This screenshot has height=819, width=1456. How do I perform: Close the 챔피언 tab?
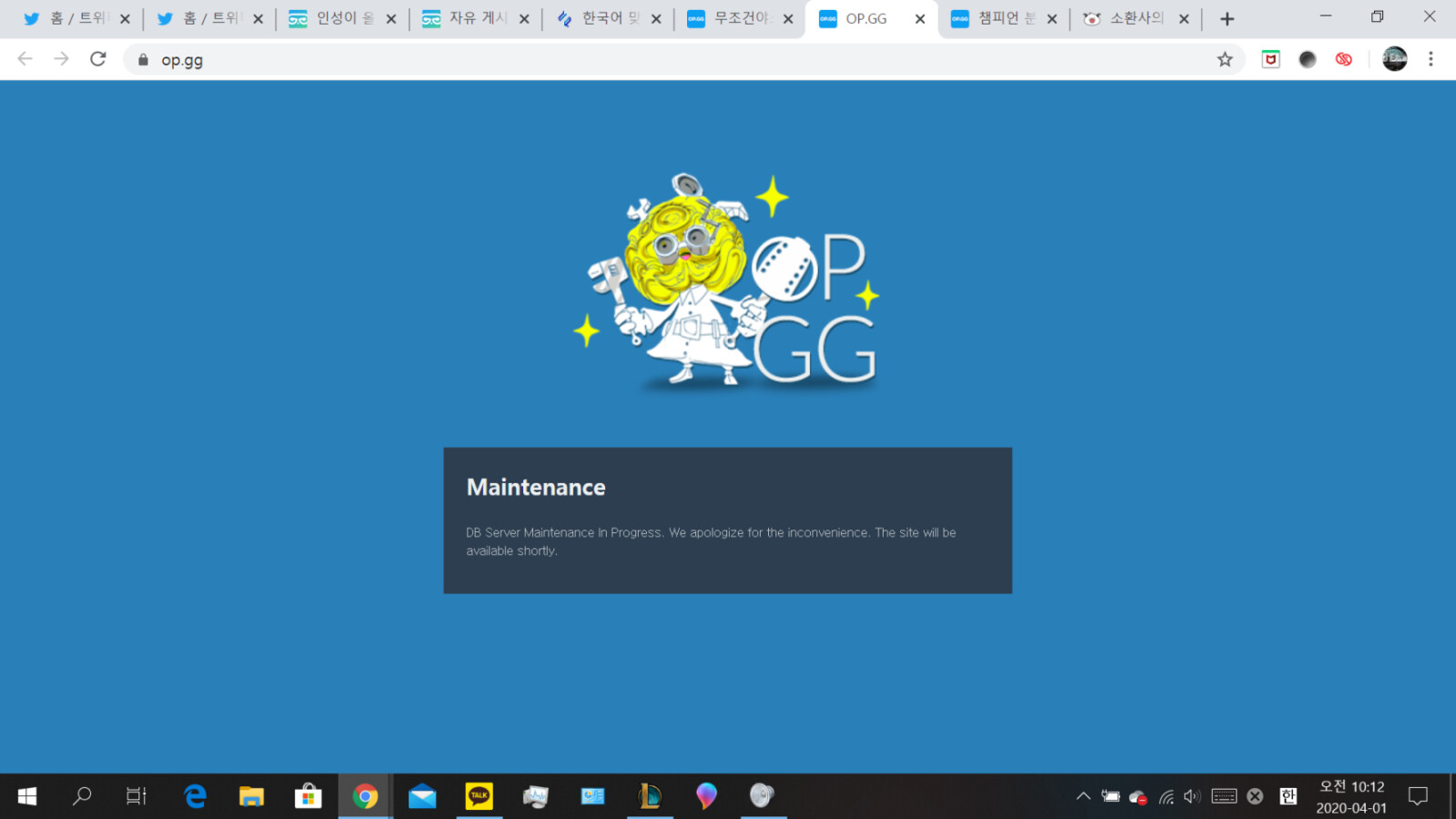[x=1052, y=19]
